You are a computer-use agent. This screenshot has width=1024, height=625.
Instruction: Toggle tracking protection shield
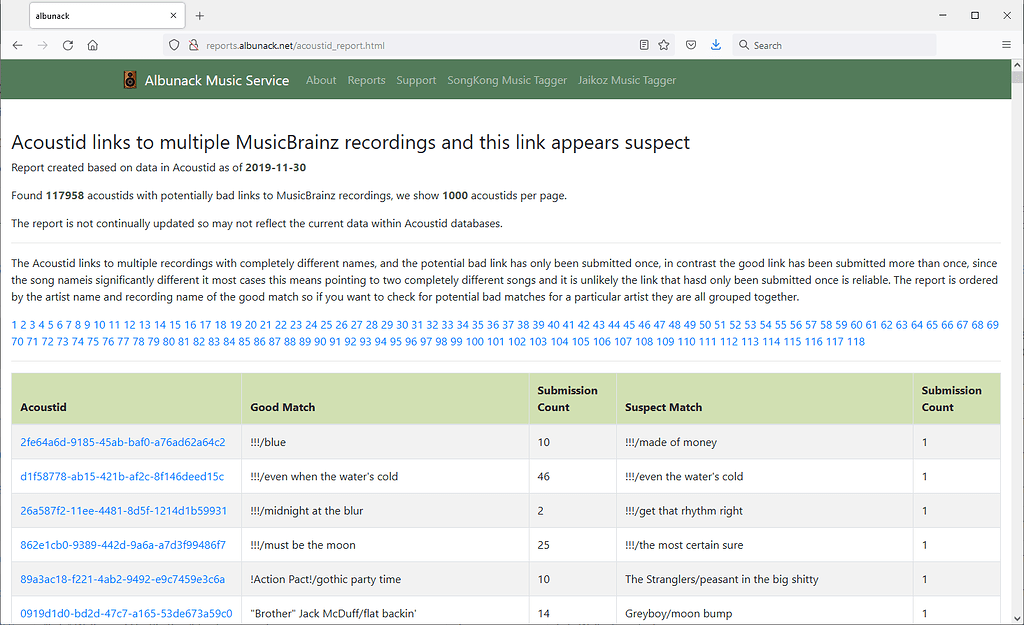[x=175, y=45]
